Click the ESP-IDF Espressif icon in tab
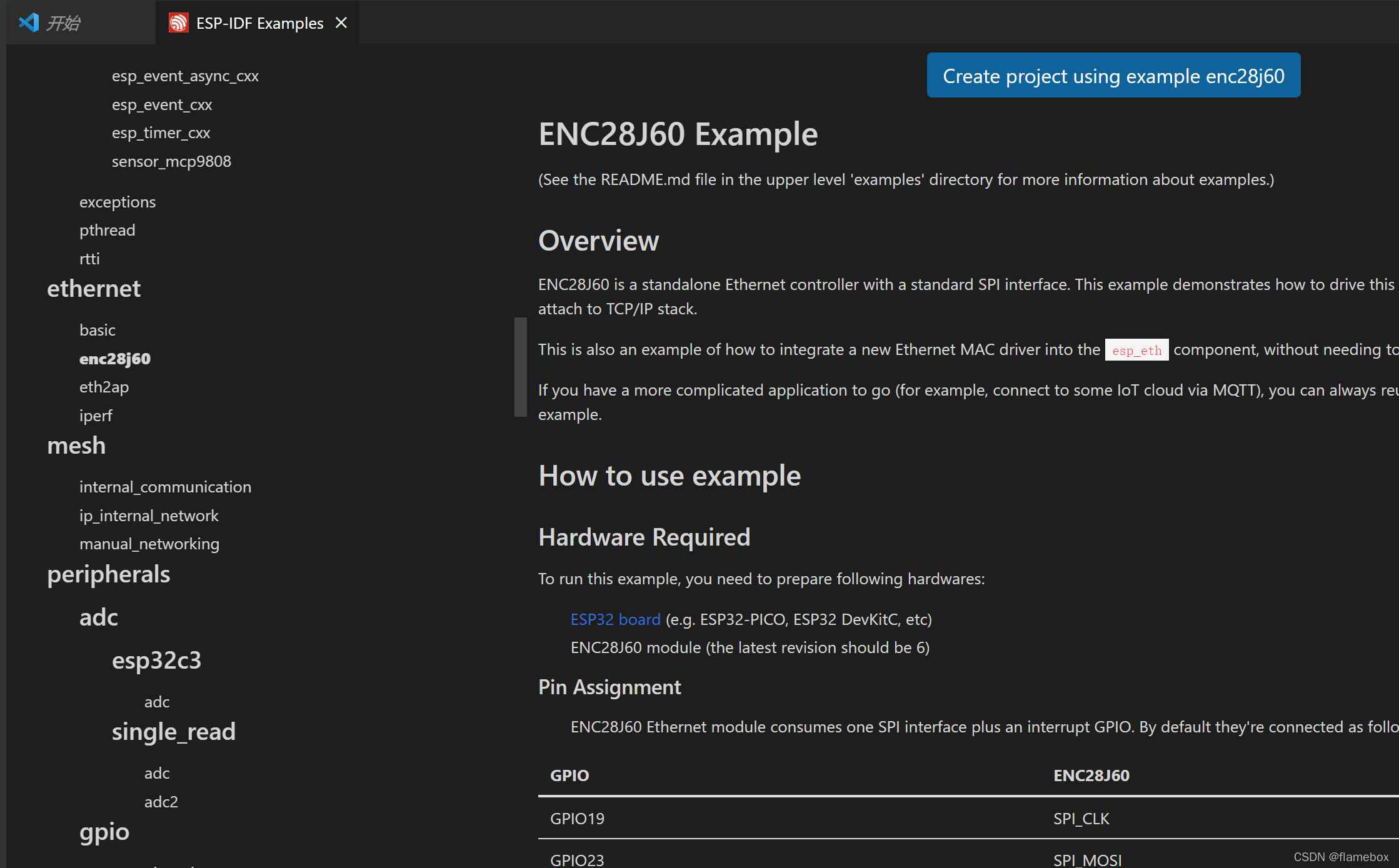Screen dimensions: 1399x868 [179, 23]
